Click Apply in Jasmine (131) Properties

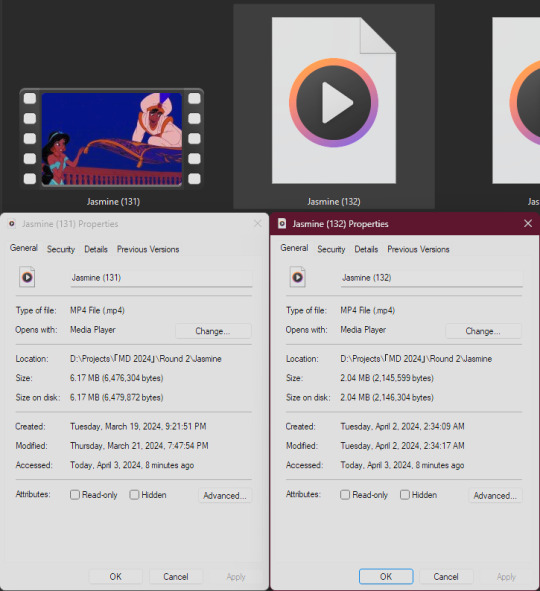click(x=236, y=576)
